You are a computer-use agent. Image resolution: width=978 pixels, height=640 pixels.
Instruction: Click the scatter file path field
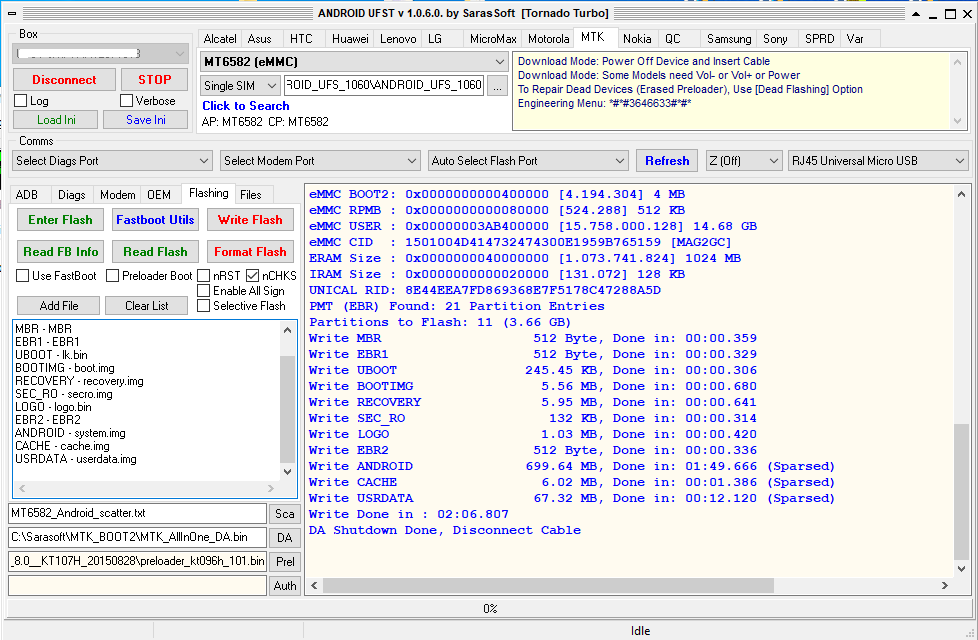(x=137, y=513)
